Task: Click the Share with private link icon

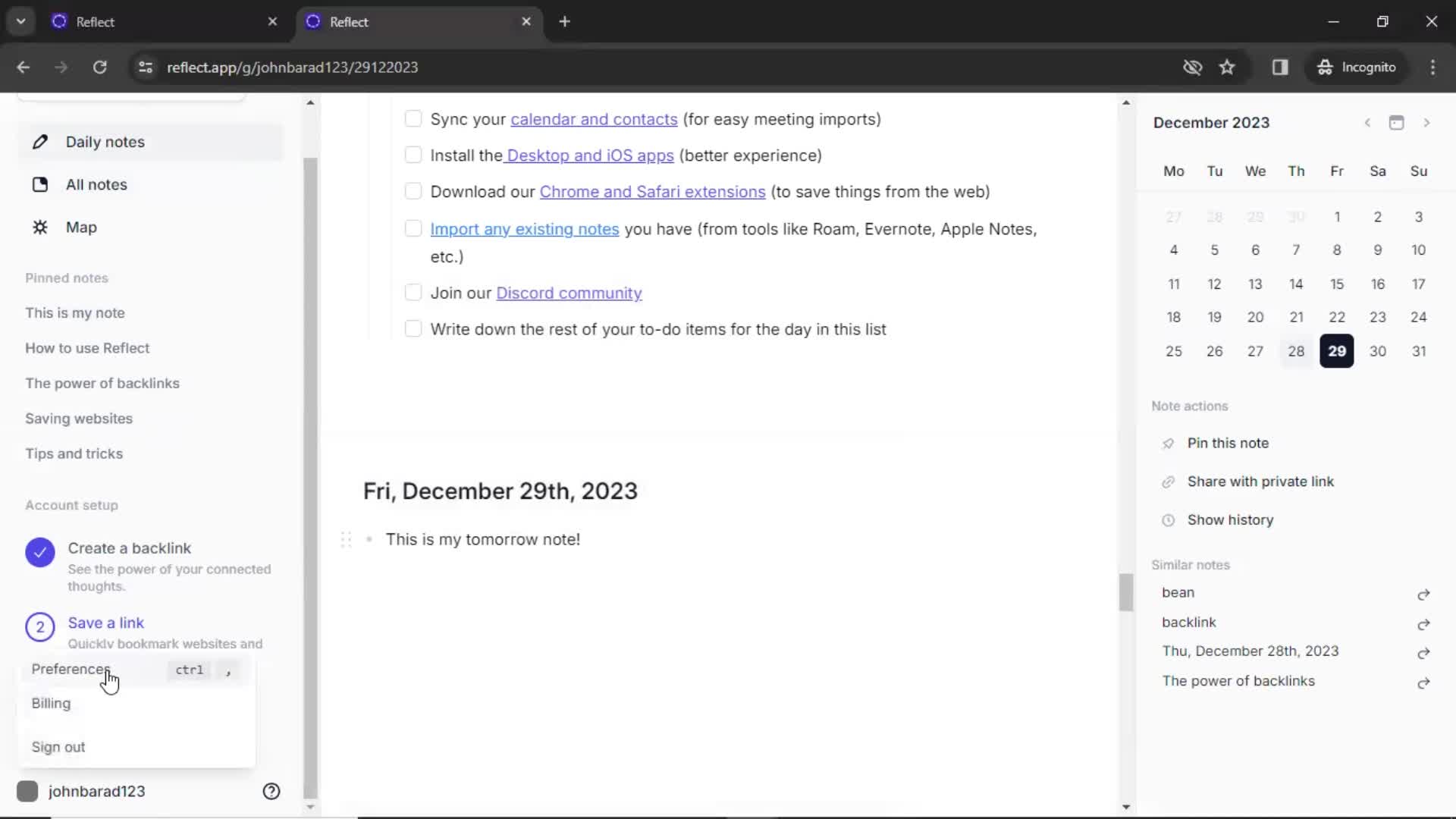Action: [x=1166, y=481]
